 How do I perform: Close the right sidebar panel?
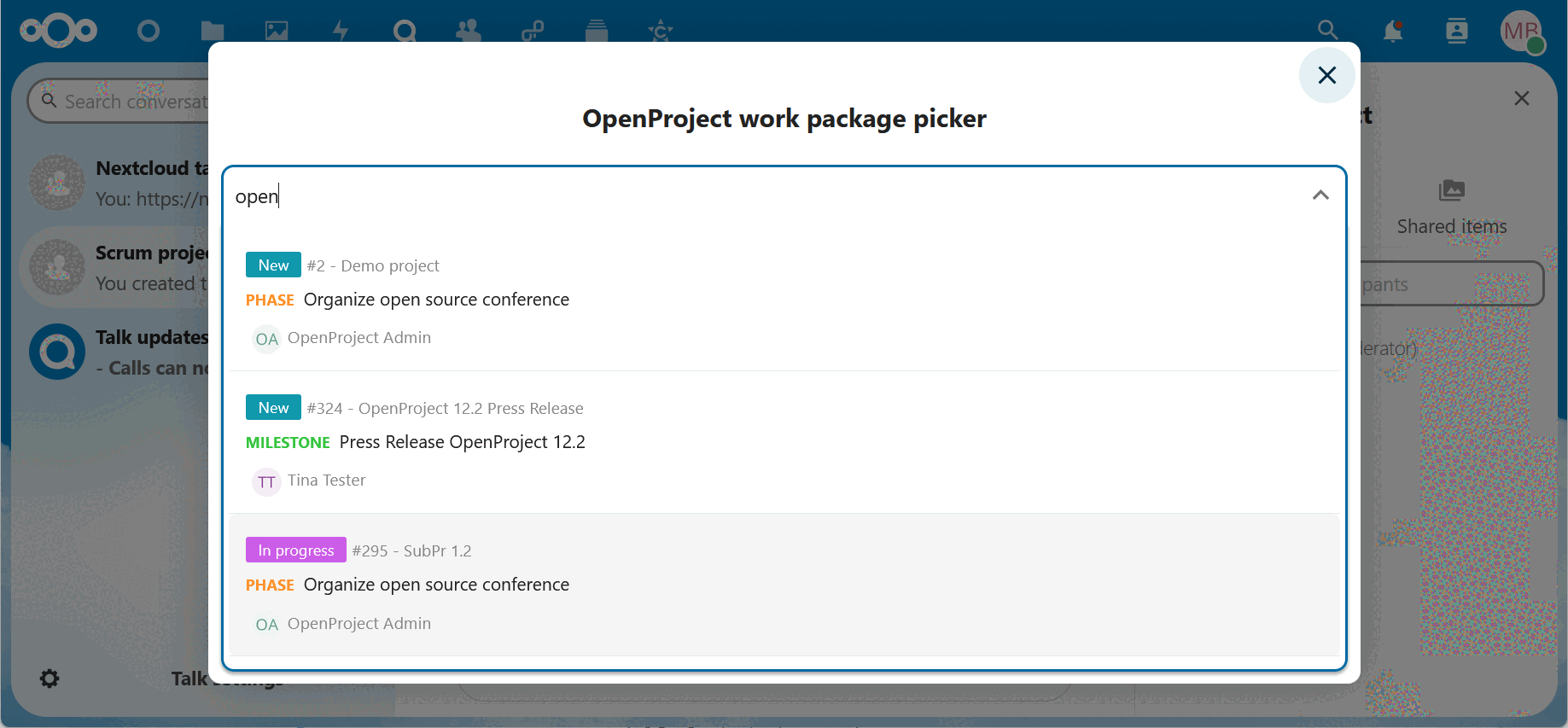(1521, 98)
